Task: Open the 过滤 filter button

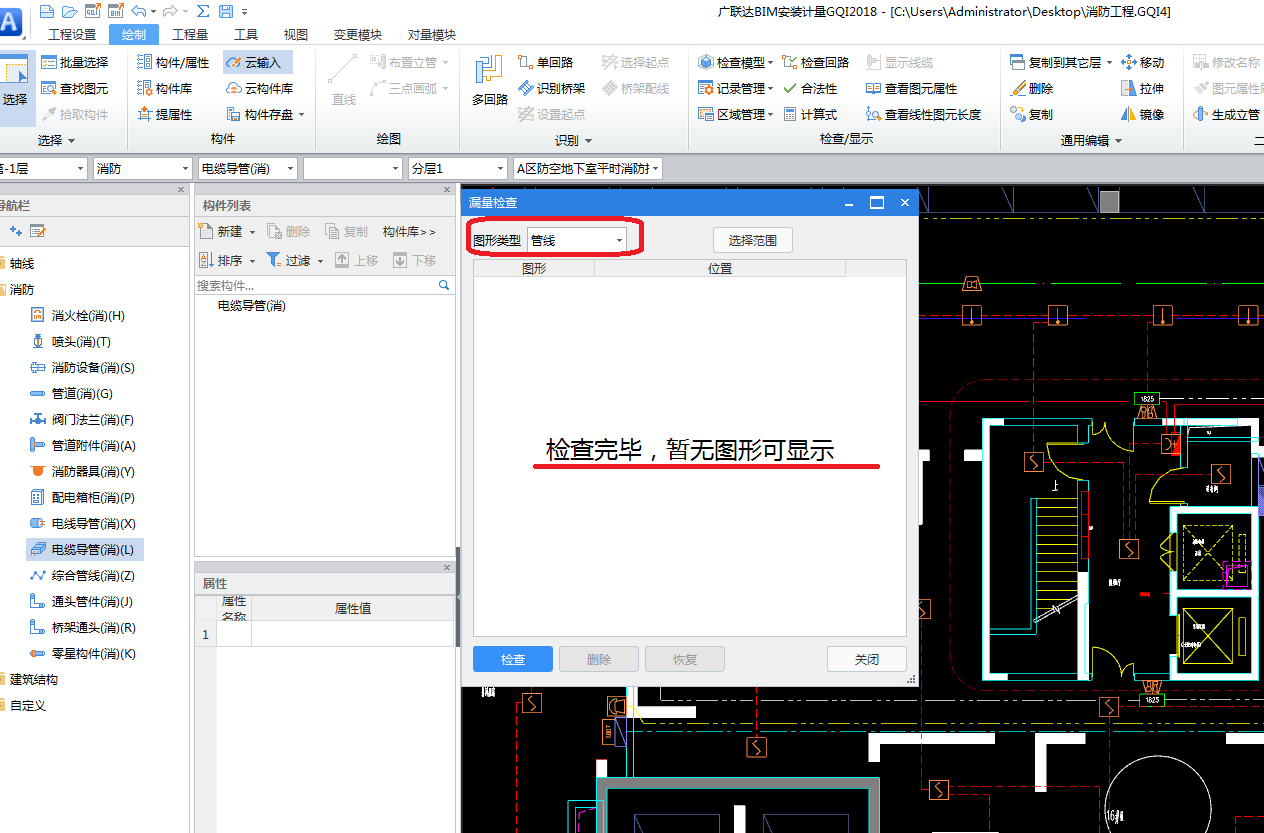Action: click(295, 260)
